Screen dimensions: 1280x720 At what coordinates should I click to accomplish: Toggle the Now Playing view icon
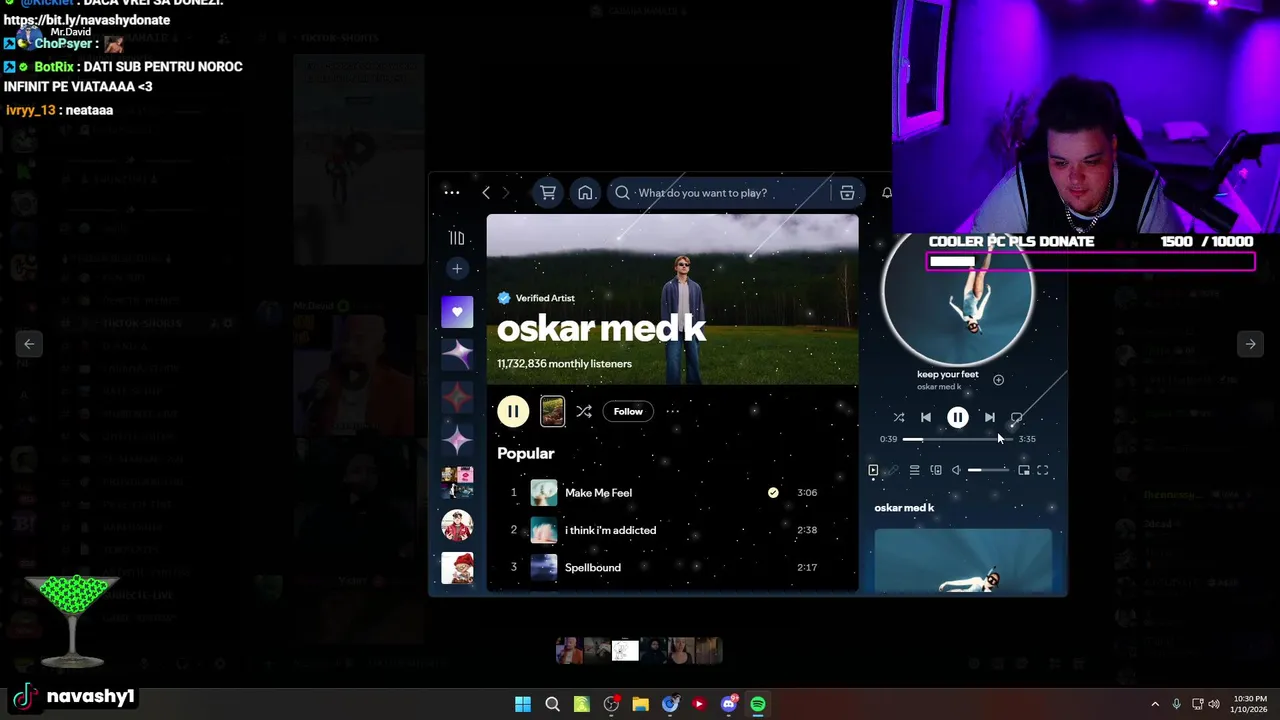(873, 470)
